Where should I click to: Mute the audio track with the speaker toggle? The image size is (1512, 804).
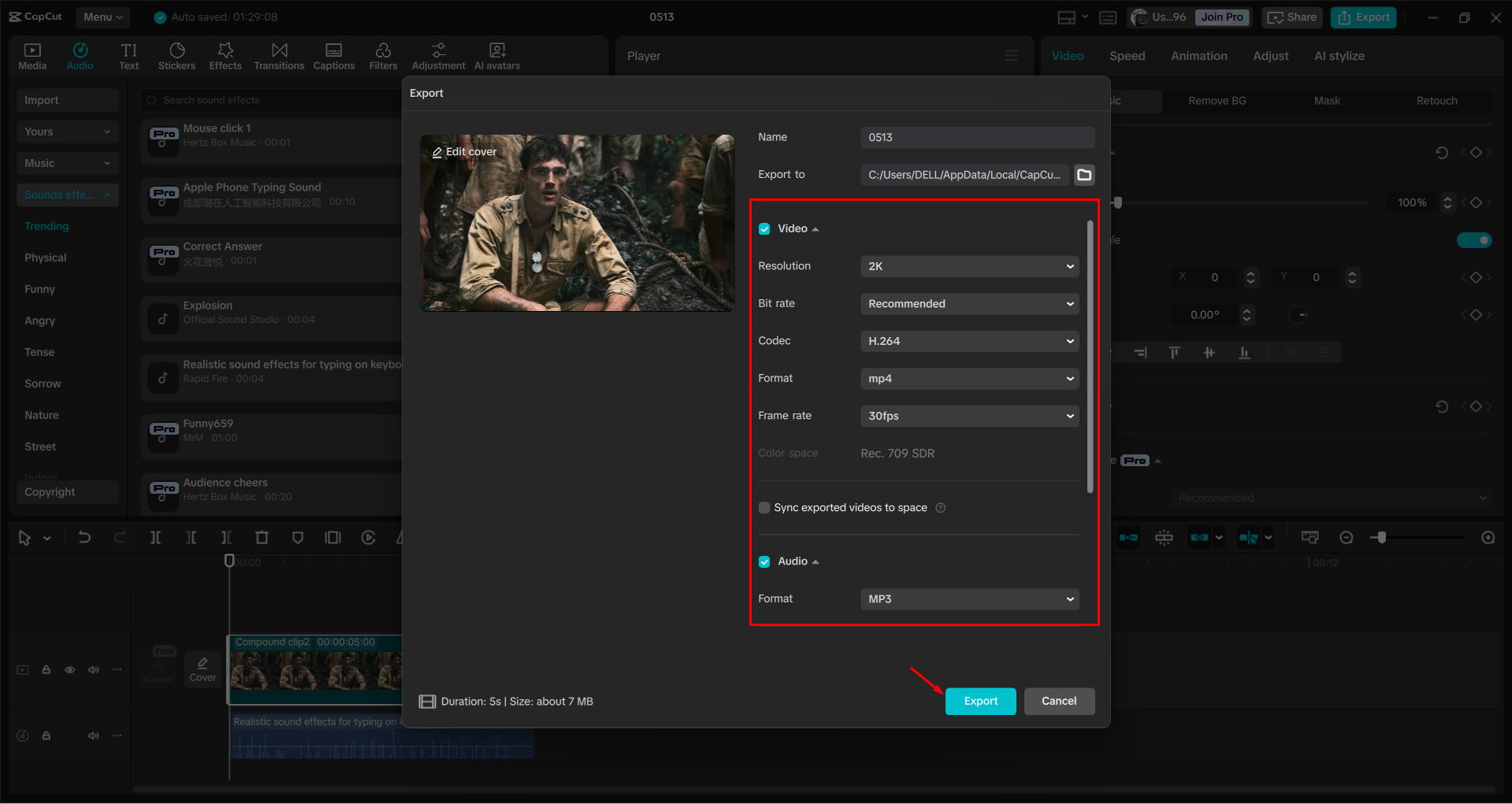tap(94, 735)
